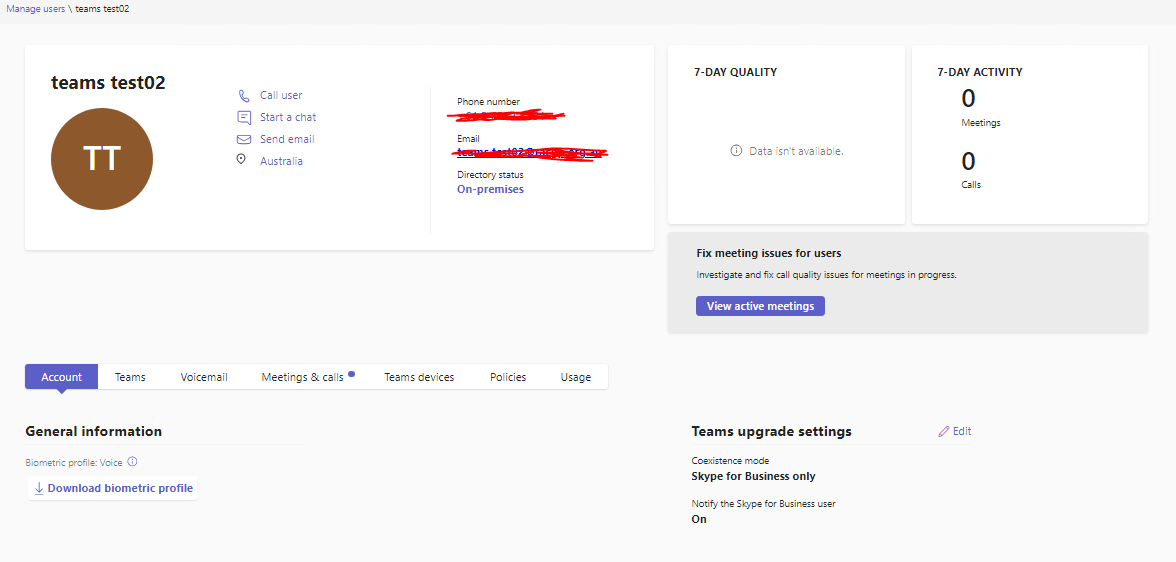Screen dimensions: 1176x562
Task: Click the 'Skype for Business only' coexistence value
Action: (x=753, y=476)
